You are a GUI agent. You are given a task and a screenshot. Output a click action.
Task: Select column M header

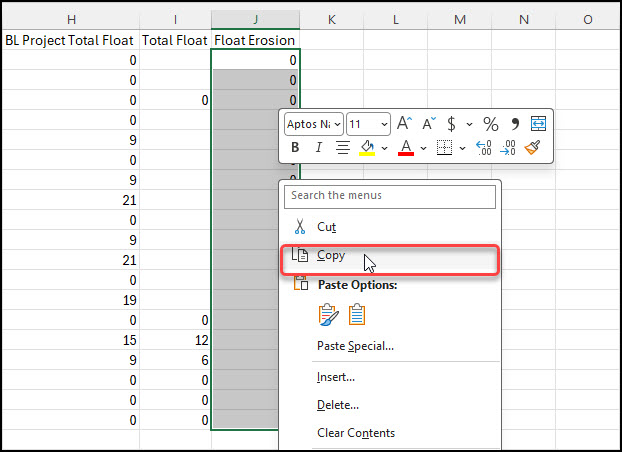pyautogui.click(x=460, y=19)
